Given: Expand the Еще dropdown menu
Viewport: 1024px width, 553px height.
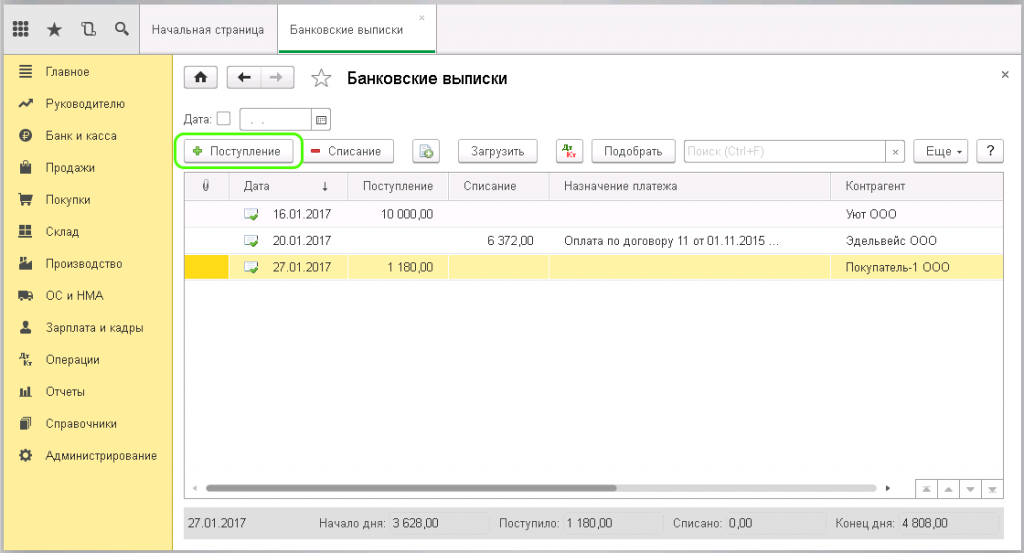Looking at the screenshot, I should [x=944, y=151].
